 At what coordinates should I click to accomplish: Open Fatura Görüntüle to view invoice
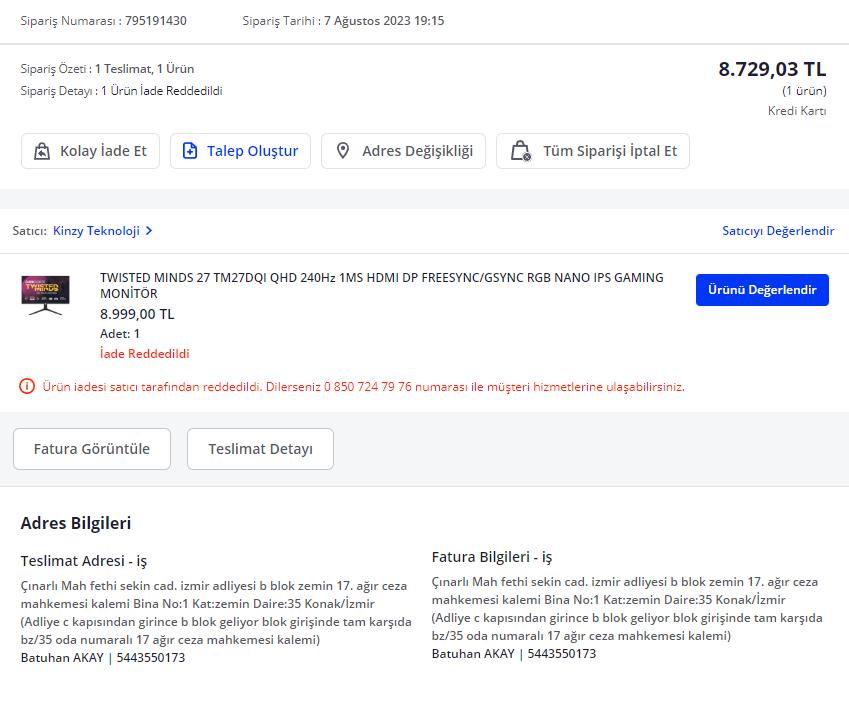[91, 448]
